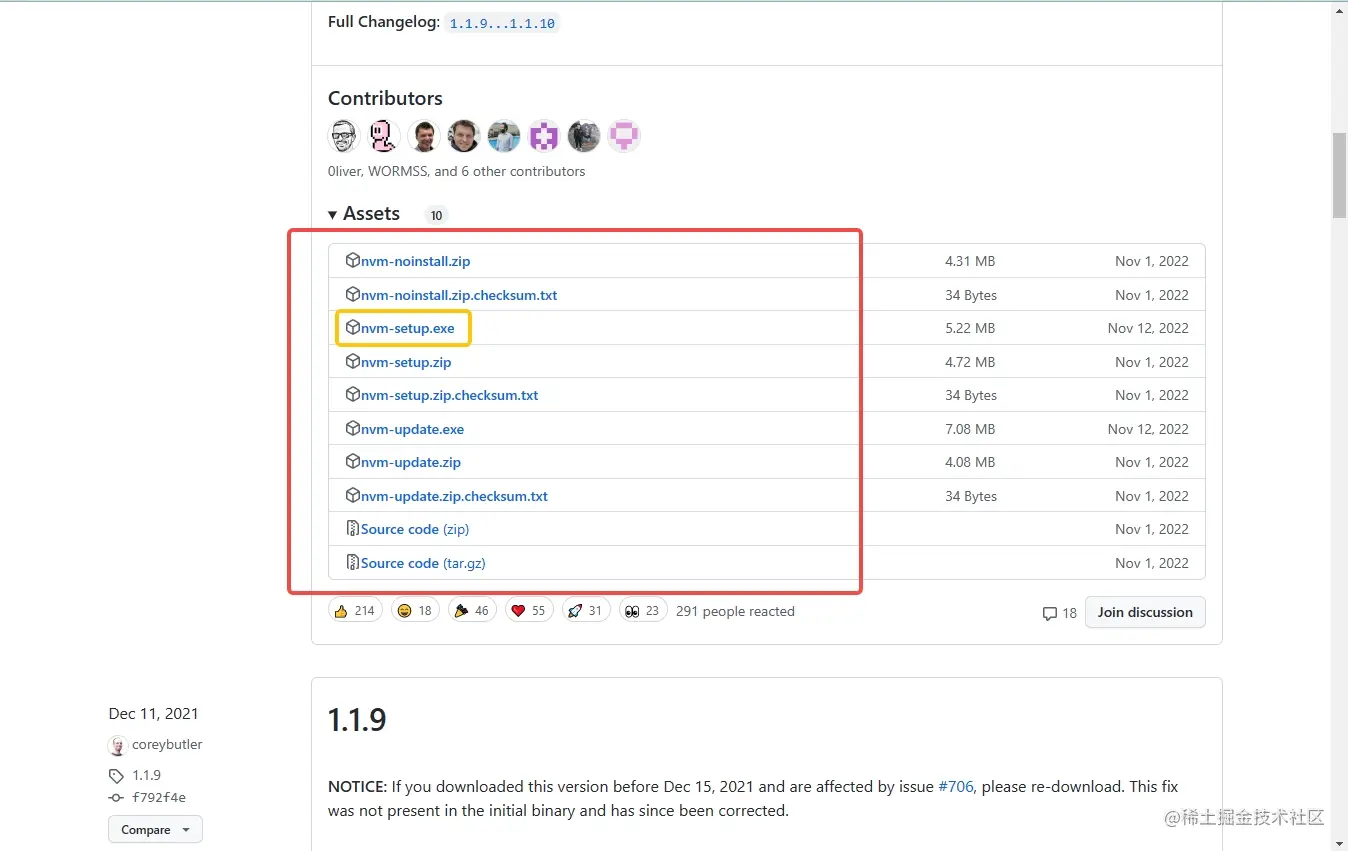Open the 1.1.9 release title
Image resolution: width=1348 pixels, height=851 pixels.
pyautogui.click(x=357, y=720)
